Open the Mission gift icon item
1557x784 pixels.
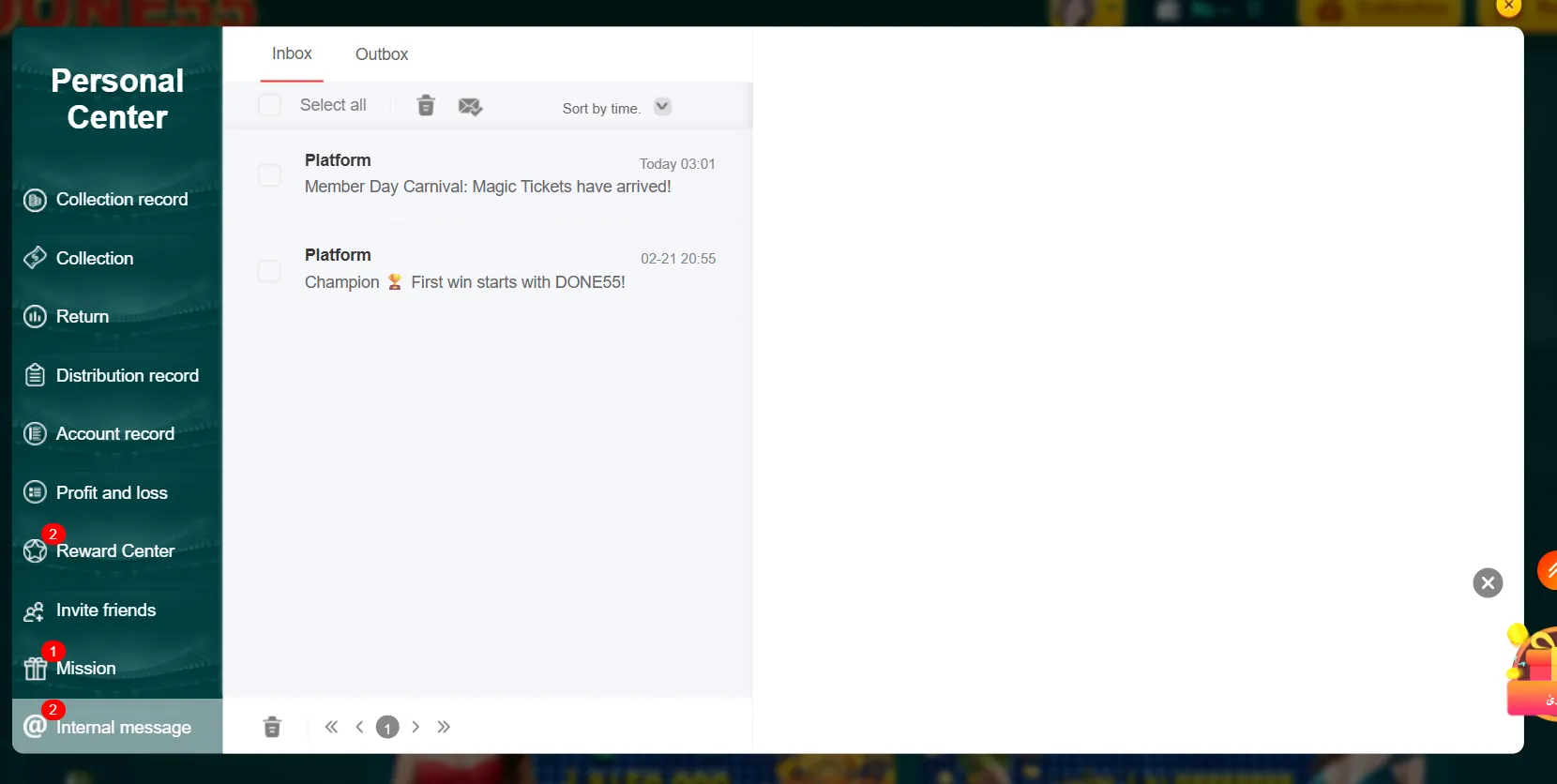[36, 668]
